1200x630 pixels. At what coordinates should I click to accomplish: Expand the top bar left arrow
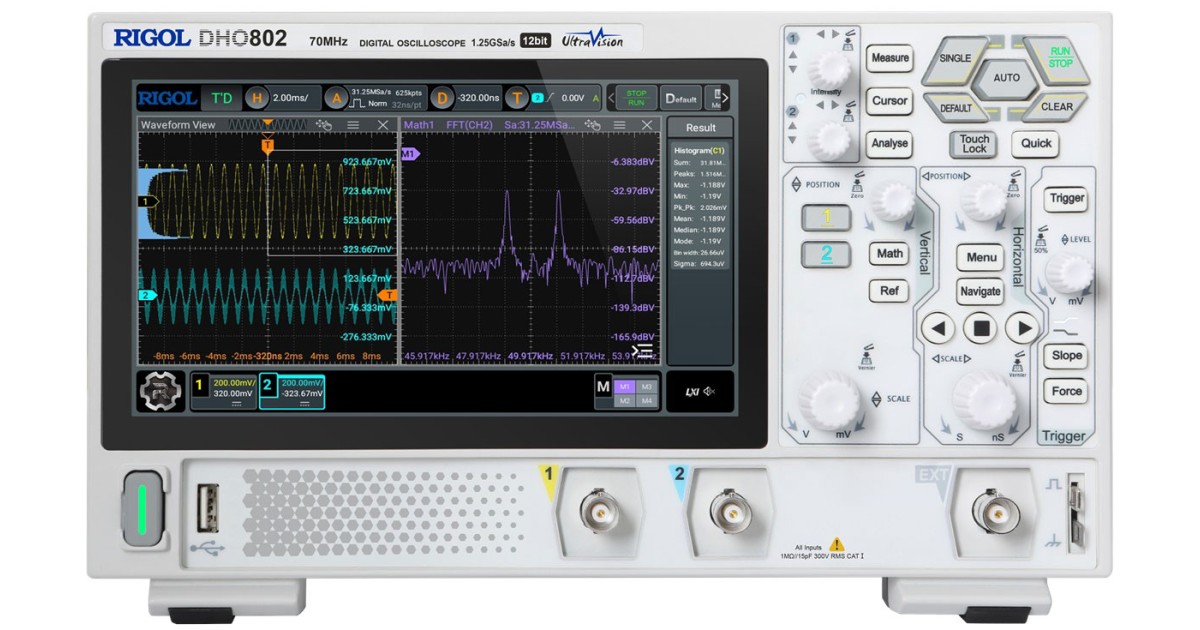click(611, 98)
